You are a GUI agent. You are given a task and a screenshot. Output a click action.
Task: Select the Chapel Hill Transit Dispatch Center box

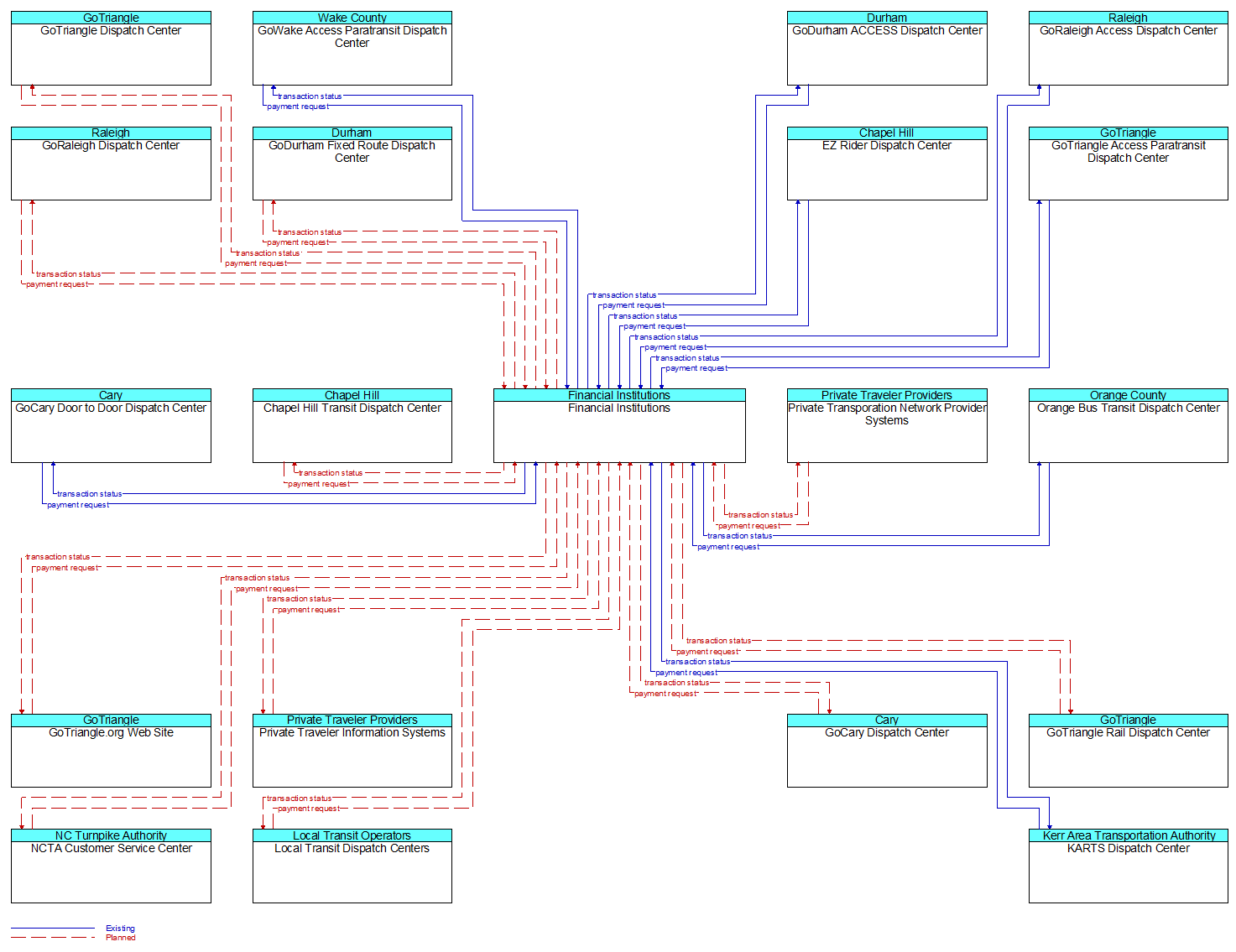click(352, 425)
